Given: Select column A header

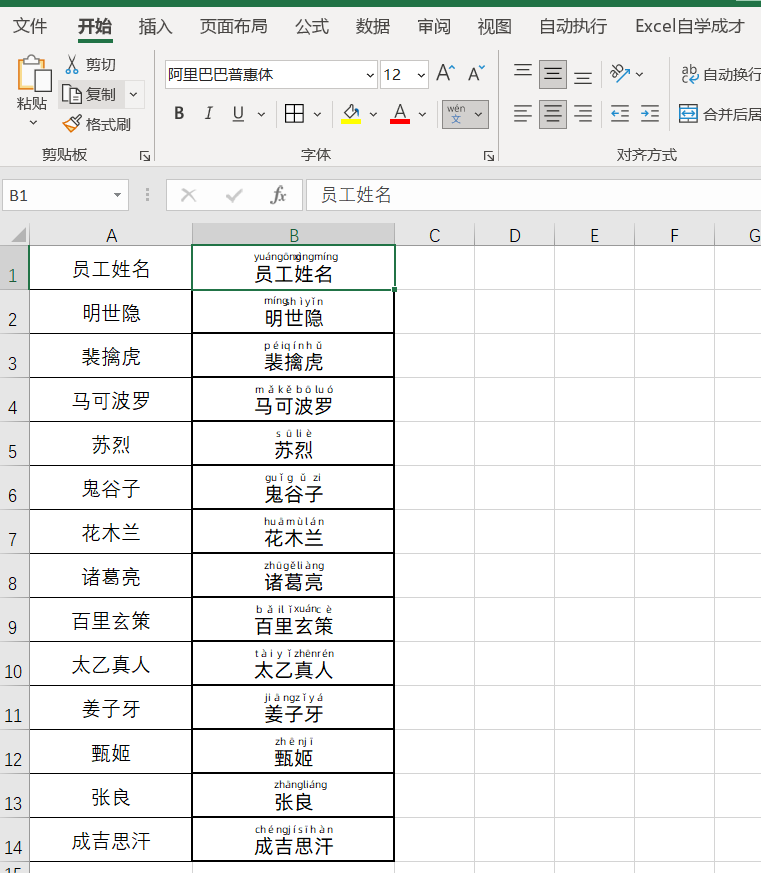Looking at the screenshot, I should pos(111,235).
